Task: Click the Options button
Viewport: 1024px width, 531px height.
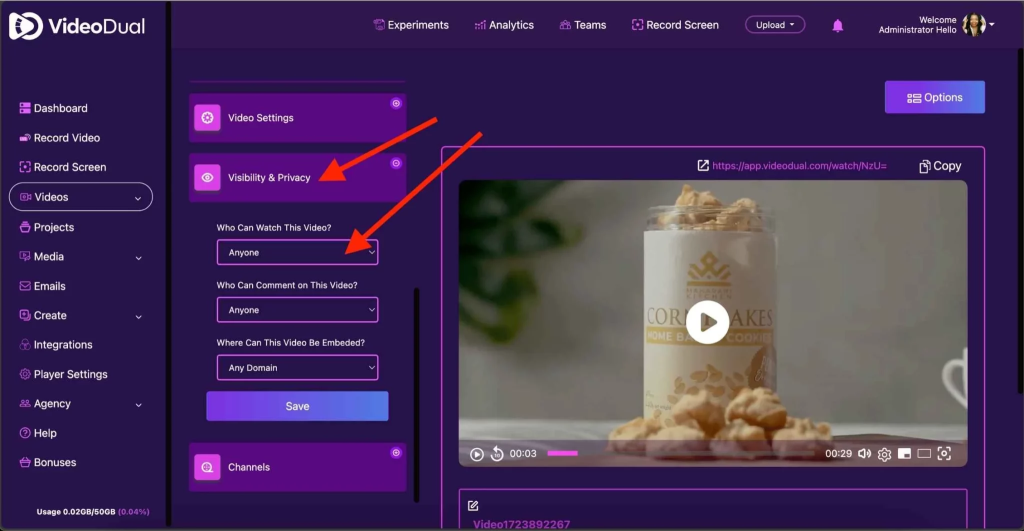Action: point(934,97)
